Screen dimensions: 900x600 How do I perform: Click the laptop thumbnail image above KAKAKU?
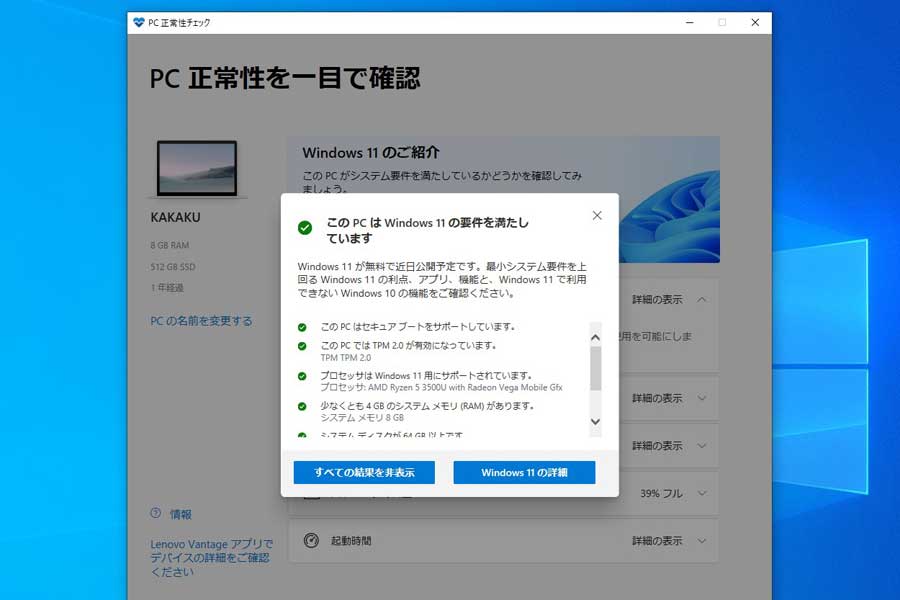(197, 168)
